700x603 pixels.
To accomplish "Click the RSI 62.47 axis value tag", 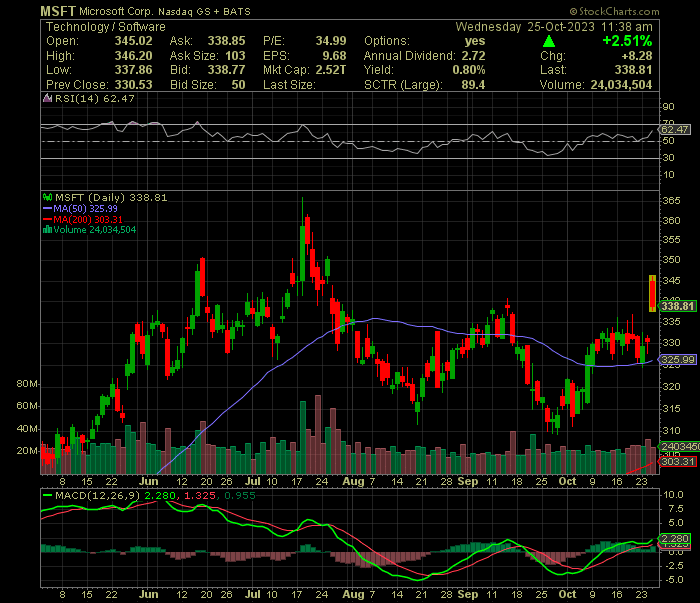I will tap(675, 129).
